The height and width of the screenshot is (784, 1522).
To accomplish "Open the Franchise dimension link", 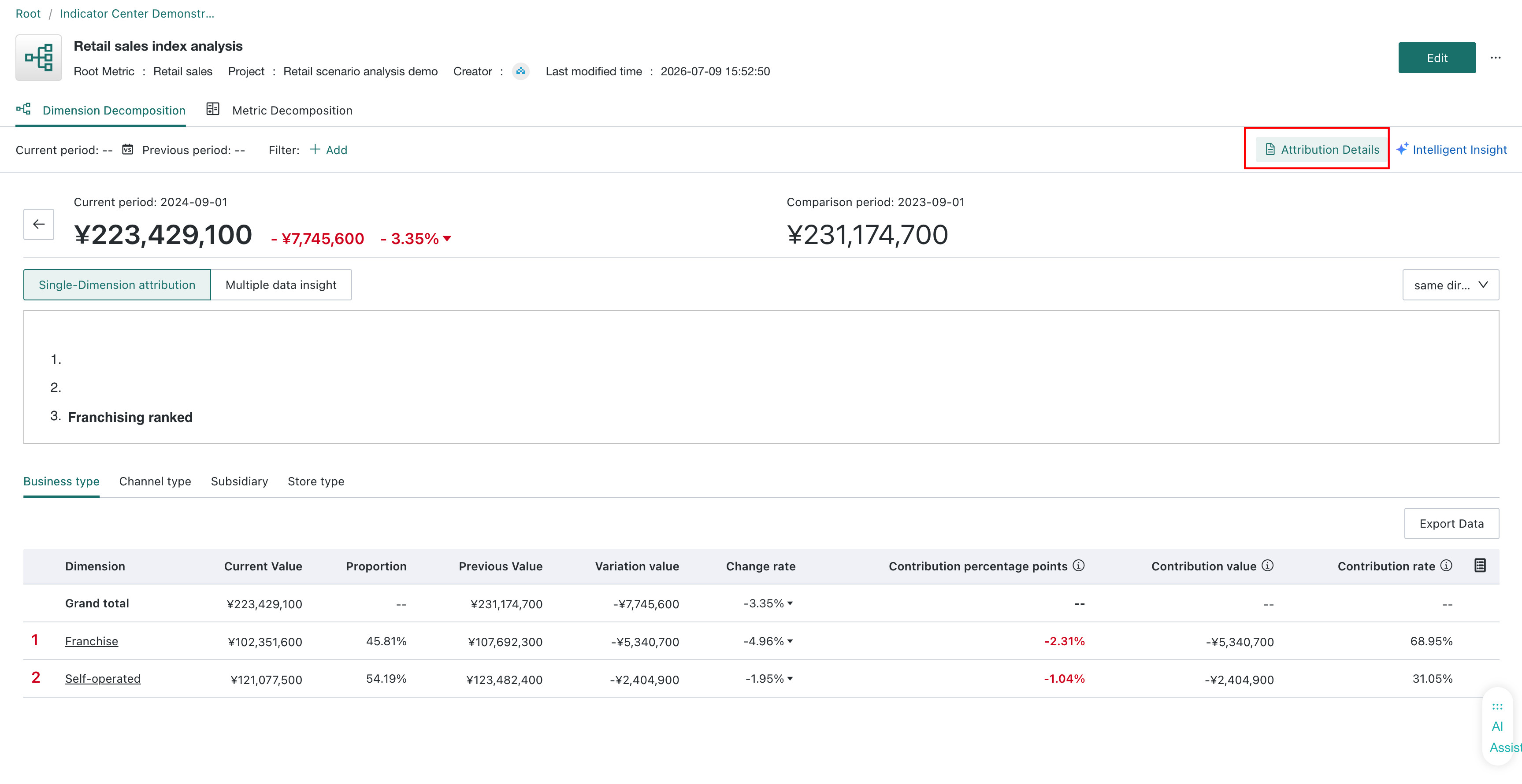I will tap(92, 641).
